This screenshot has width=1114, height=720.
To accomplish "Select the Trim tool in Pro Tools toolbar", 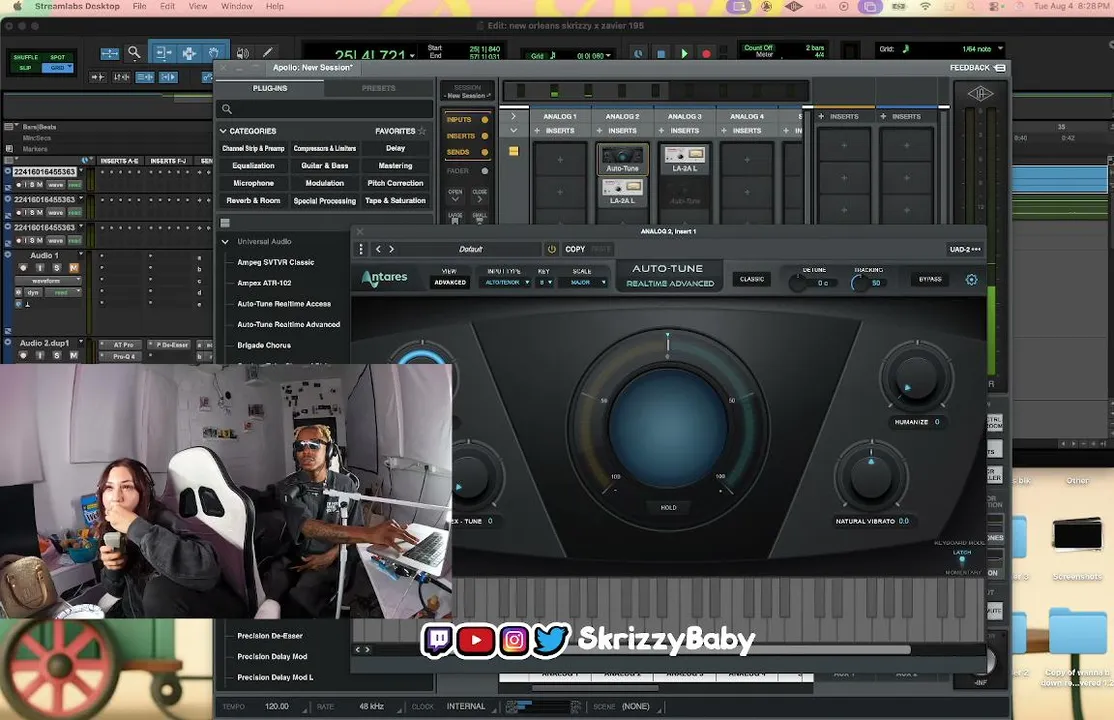I will [x=163, y=53].
